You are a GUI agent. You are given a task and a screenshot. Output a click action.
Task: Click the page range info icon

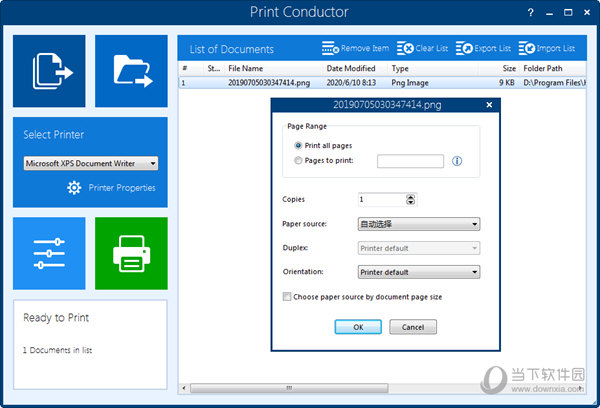tap(457, 161)
